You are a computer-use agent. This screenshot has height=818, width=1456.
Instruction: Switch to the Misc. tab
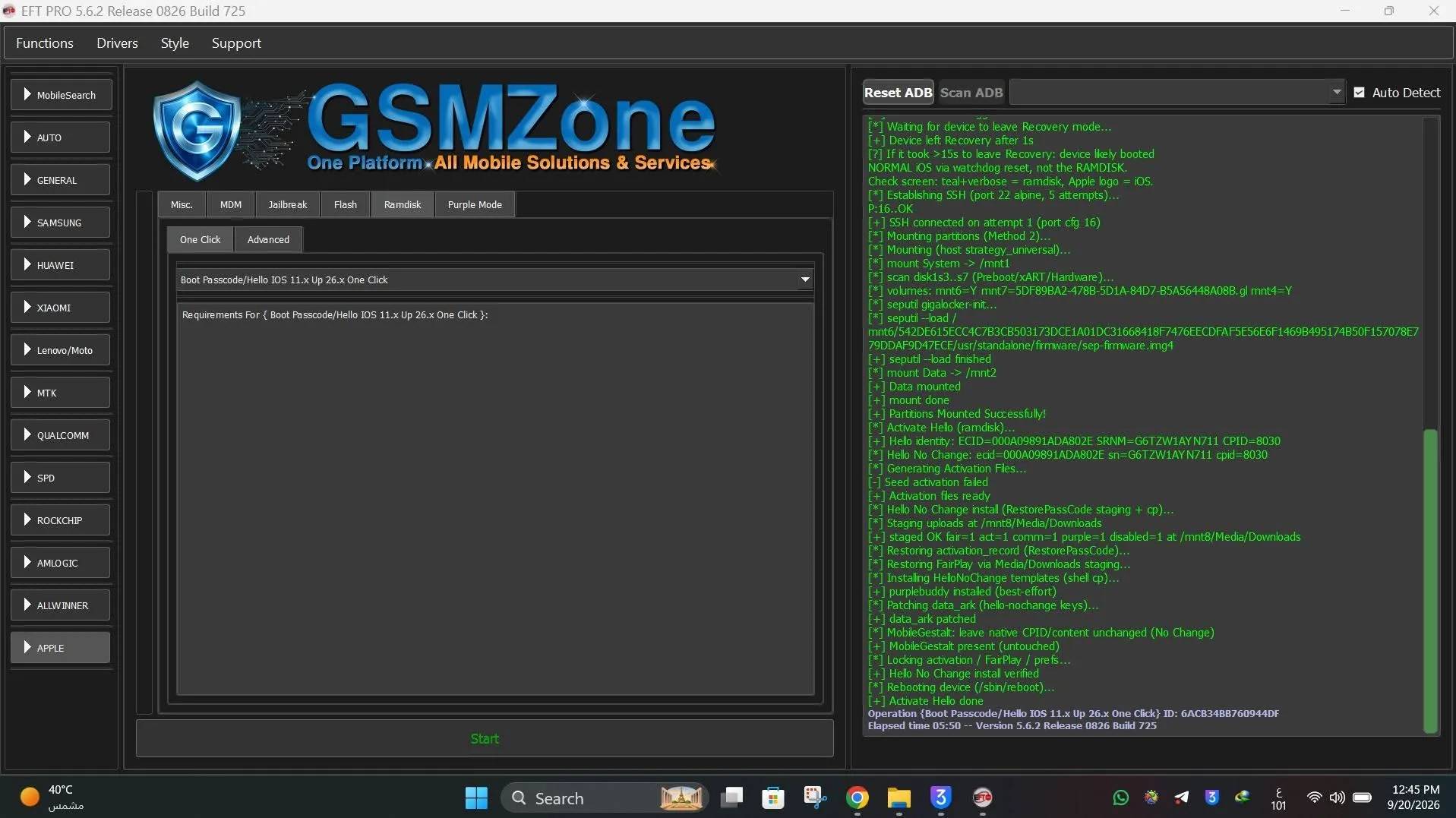pyautogui.click(x=182, y=204)
